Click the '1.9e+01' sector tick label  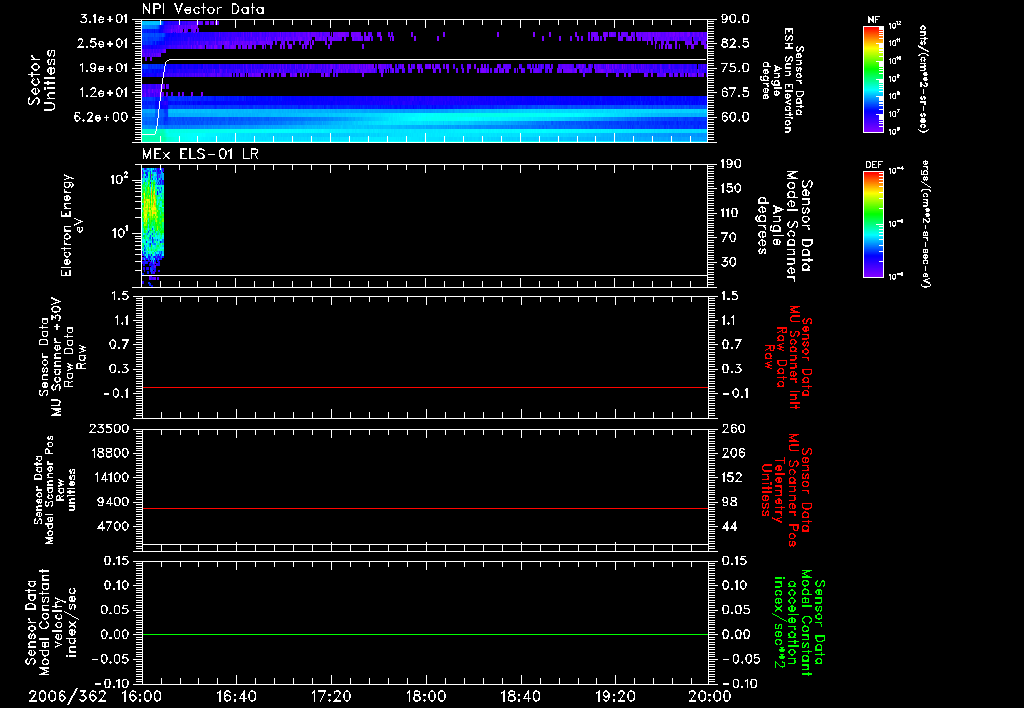point(104,68)
